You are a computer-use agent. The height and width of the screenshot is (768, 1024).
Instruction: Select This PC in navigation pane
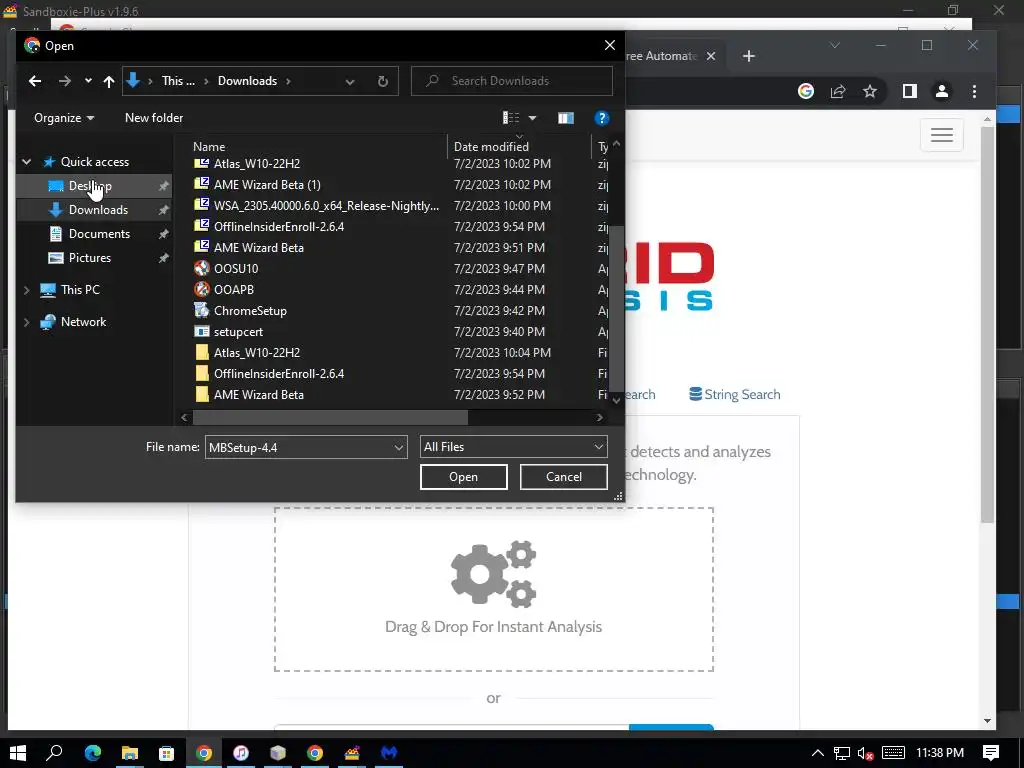80,290
